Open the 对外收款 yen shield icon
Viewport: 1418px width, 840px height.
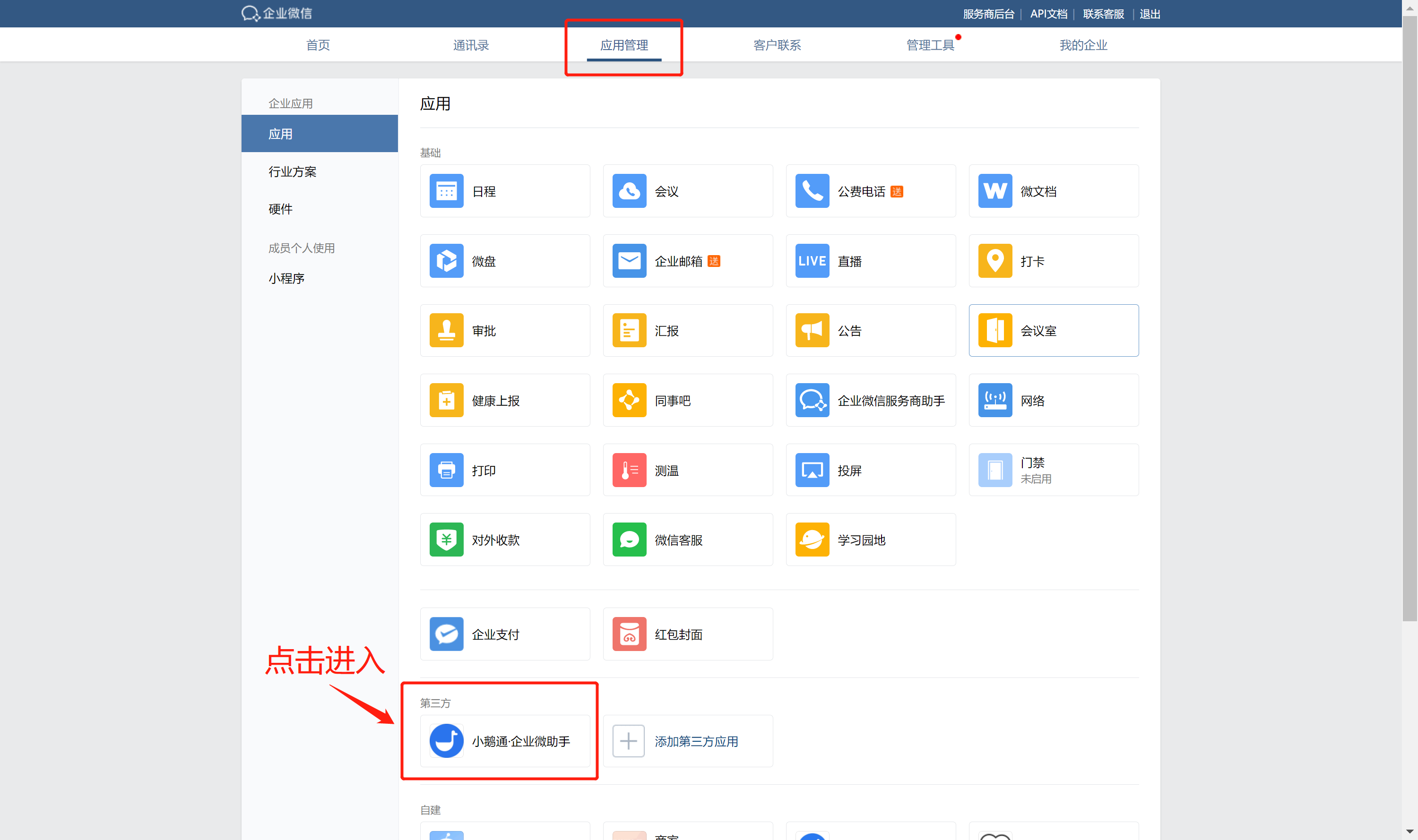446,540
